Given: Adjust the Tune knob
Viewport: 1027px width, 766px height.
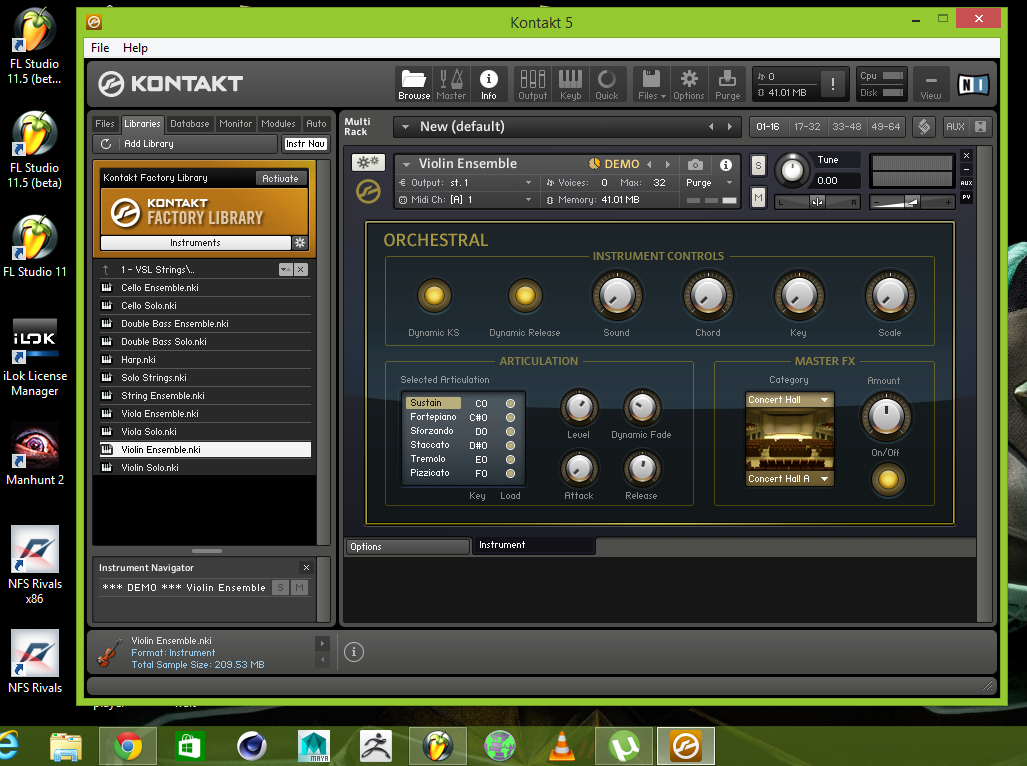Looking at the screenshot, I should 793,170.
